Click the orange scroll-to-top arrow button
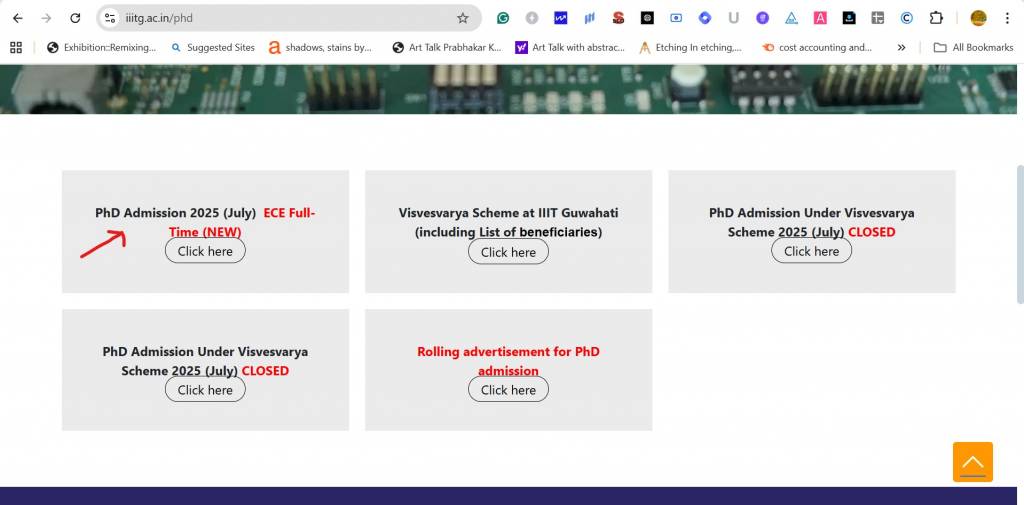 click(x=972, y=462)
